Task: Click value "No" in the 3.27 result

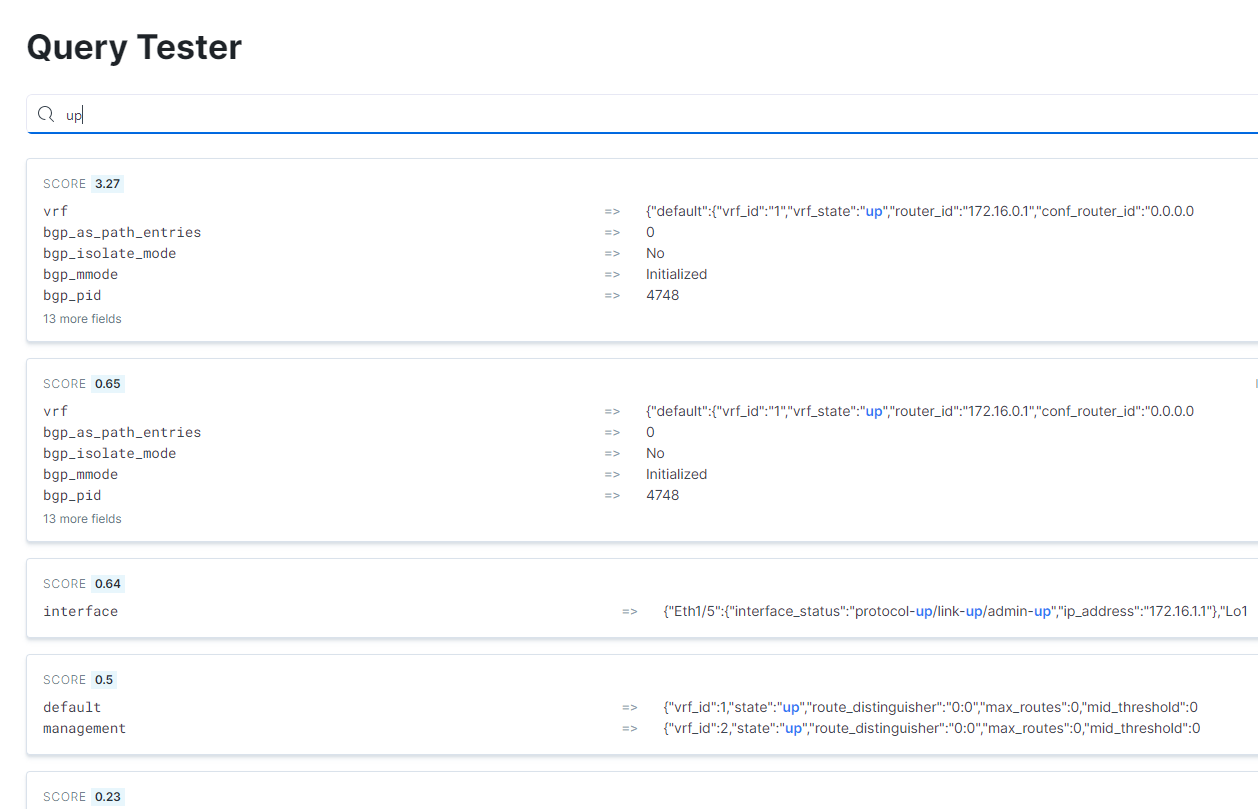Action: (655, 253)
